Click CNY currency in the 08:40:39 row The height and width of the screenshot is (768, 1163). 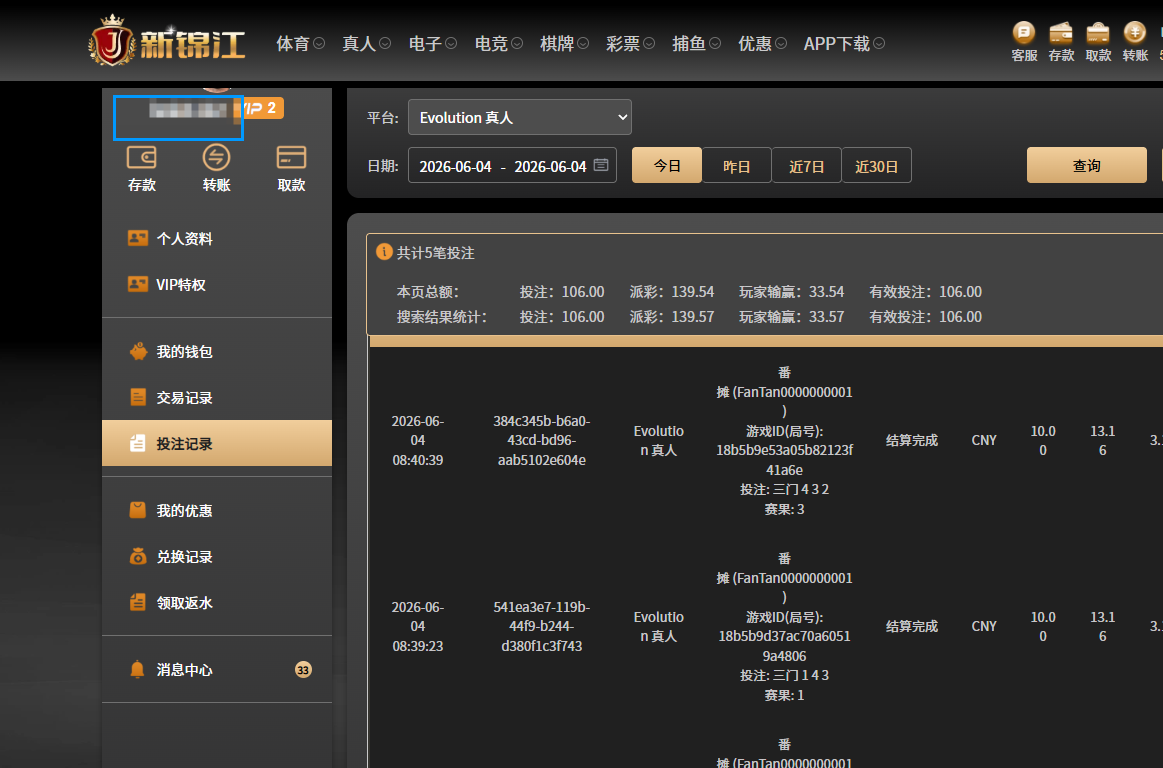[x=984, y=440]
